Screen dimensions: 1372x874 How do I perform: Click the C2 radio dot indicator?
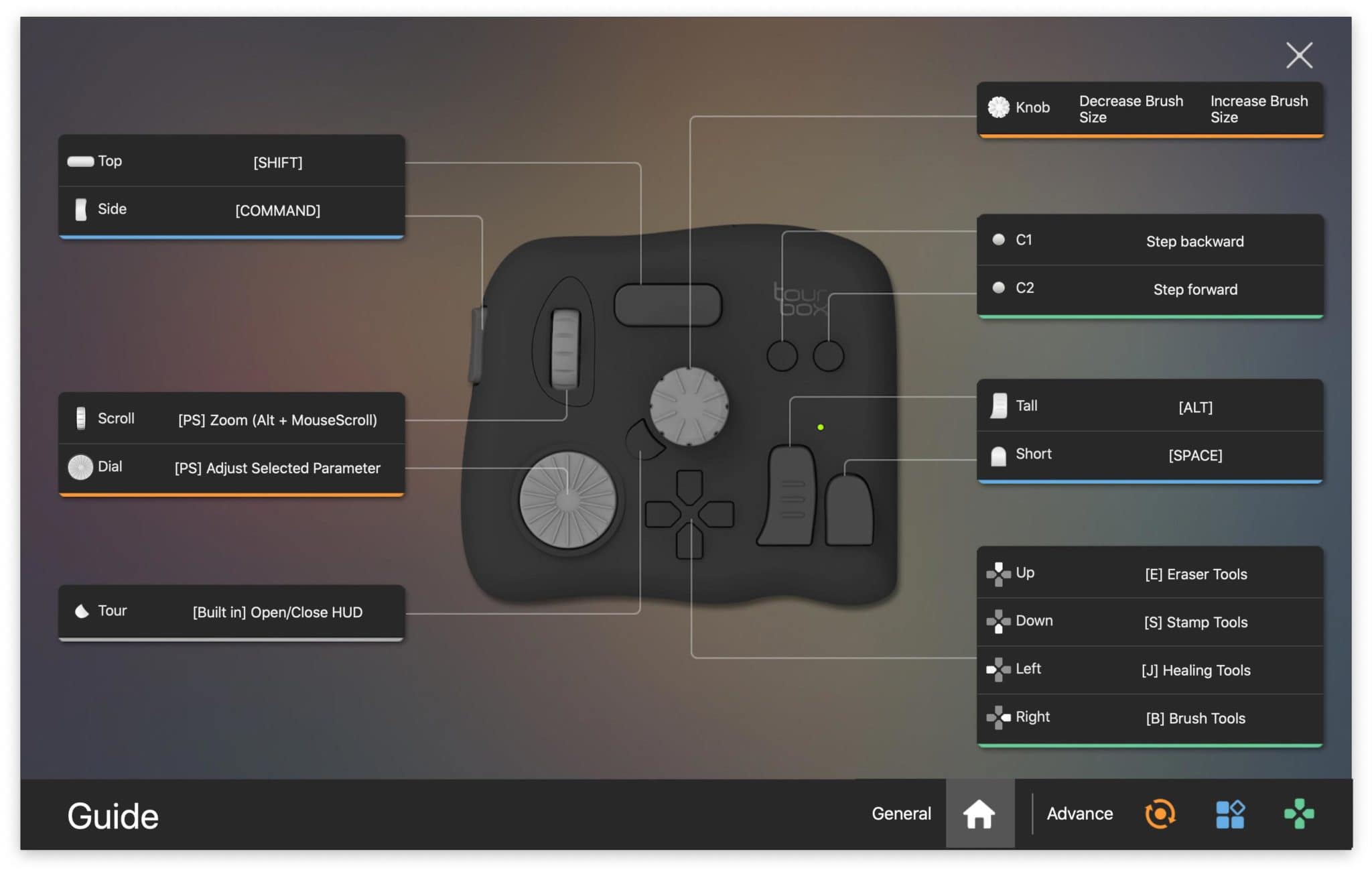(998, 288)
